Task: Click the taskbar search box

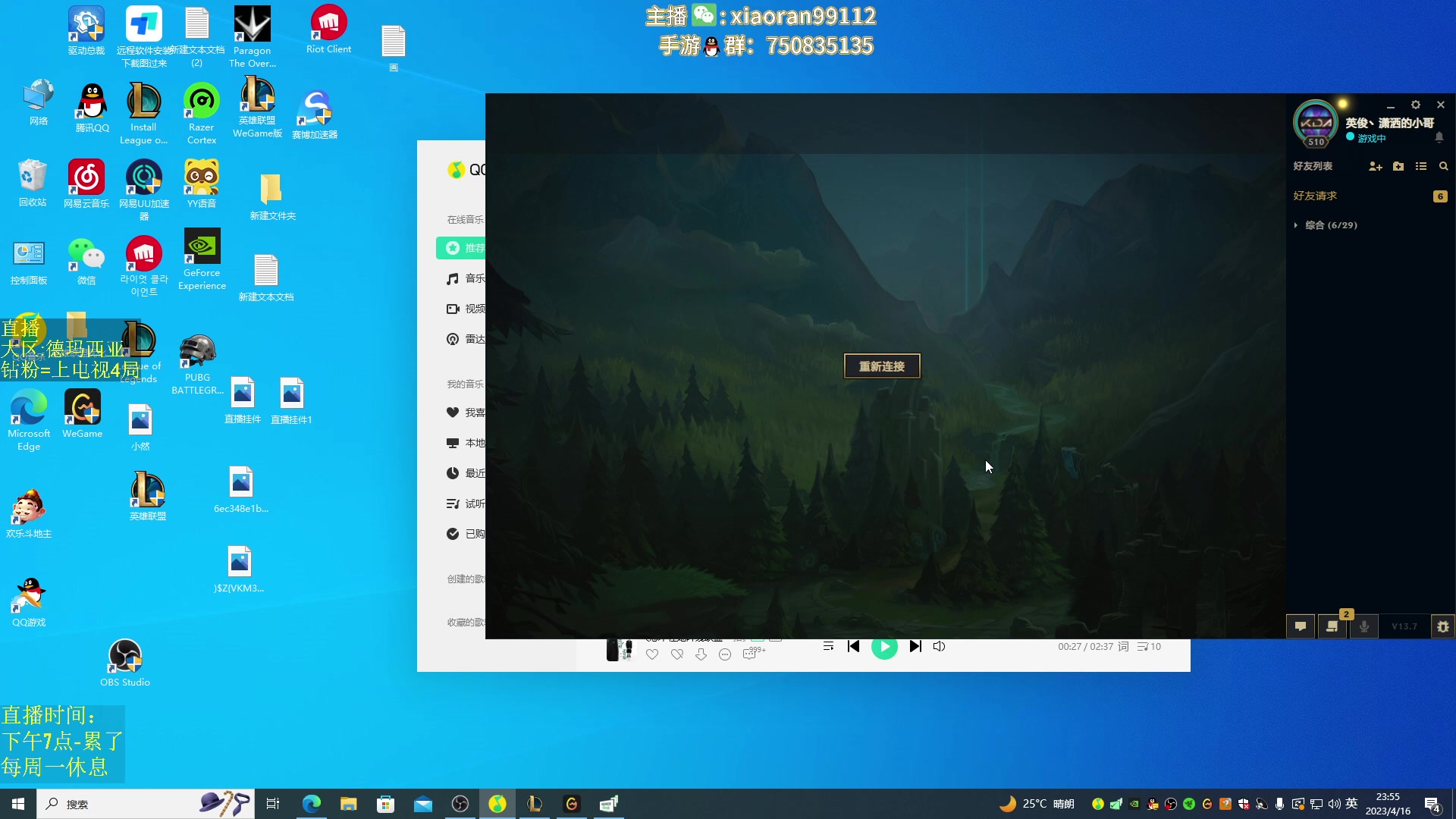Action: [x=146, y=804]
